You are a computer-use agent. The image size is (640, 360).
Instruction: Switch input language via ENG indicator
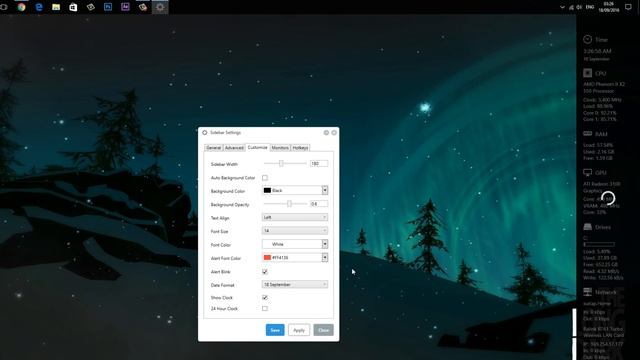point(590,7)
